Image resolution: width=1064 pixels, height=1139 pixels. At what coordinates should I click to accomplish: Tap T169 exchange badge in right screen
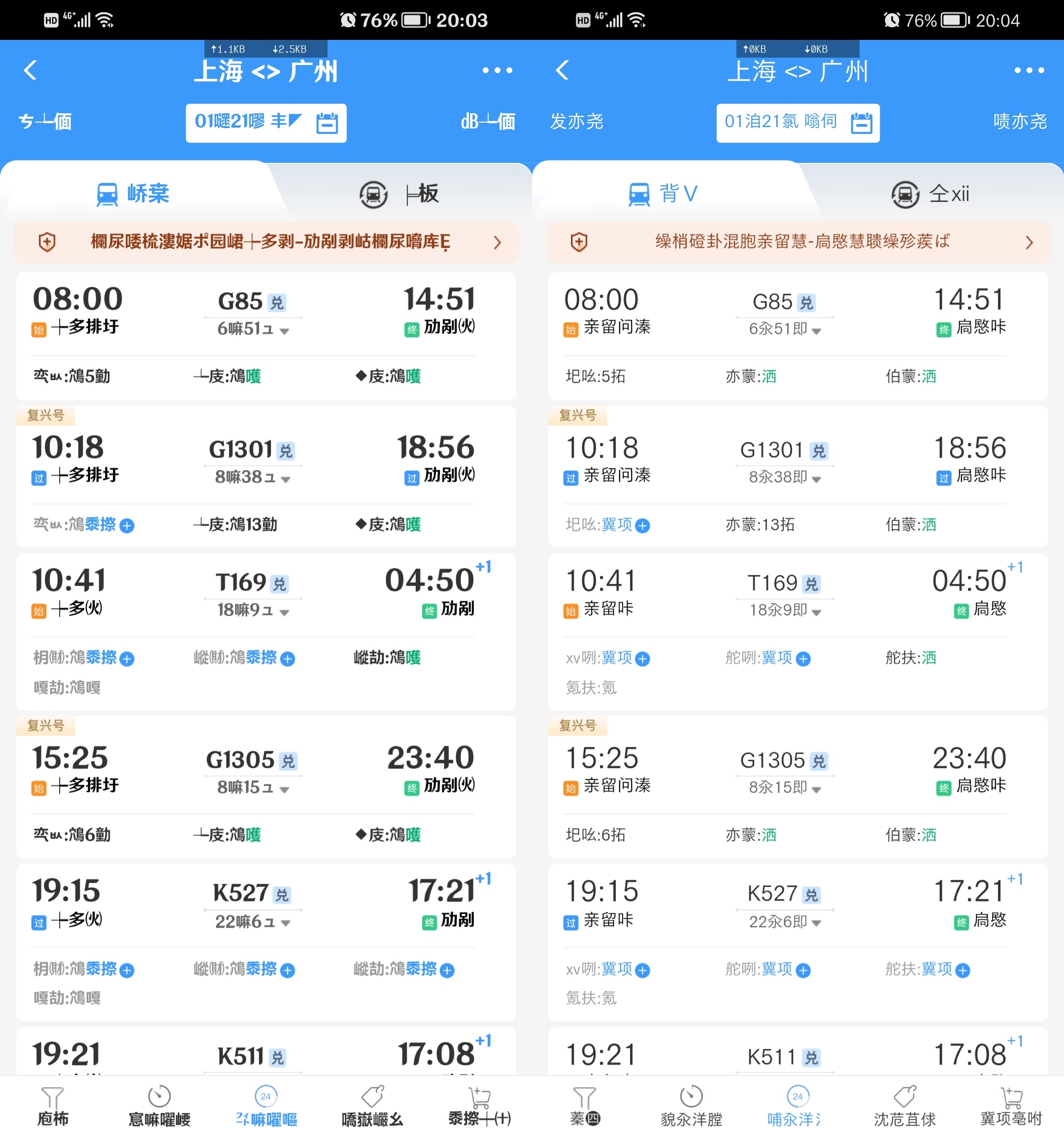(x=811, y=584)
